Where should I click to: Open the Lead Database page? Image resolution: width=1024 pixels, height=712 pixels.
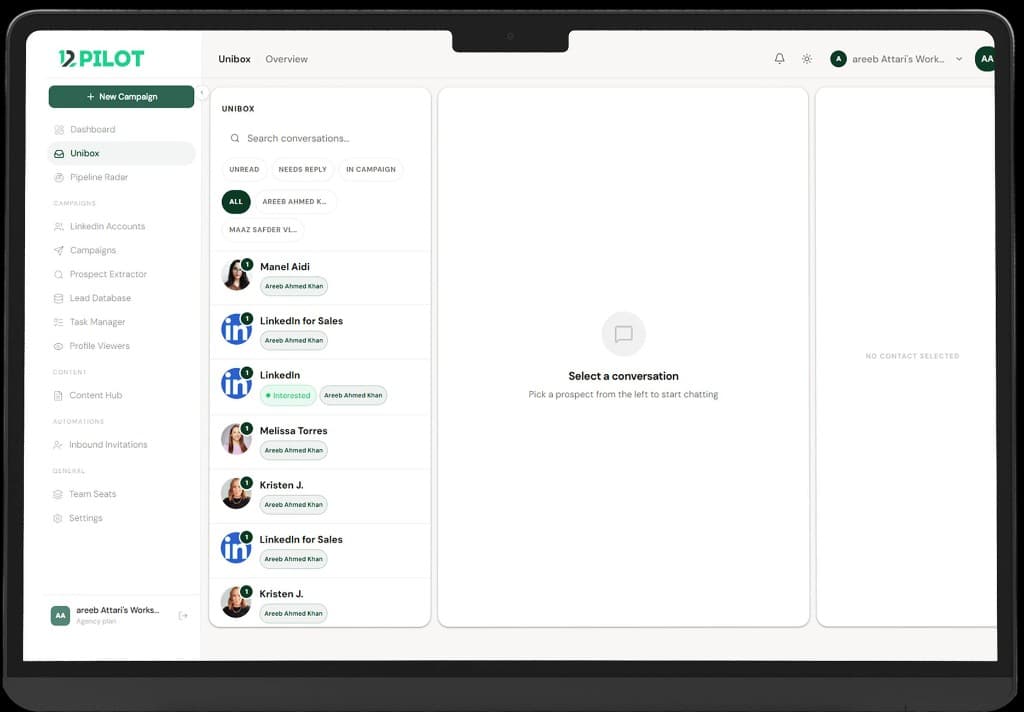point(121,298)
